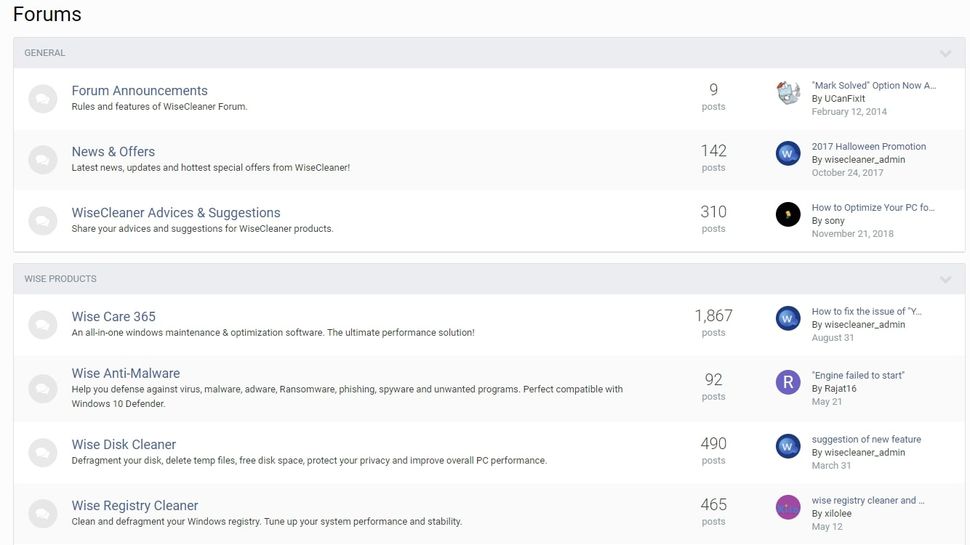Open UCanFixIt's avatar in Forum Announcements row
Image resolution: width=970 pixels, height=545 pixels.
pos(788,93)
